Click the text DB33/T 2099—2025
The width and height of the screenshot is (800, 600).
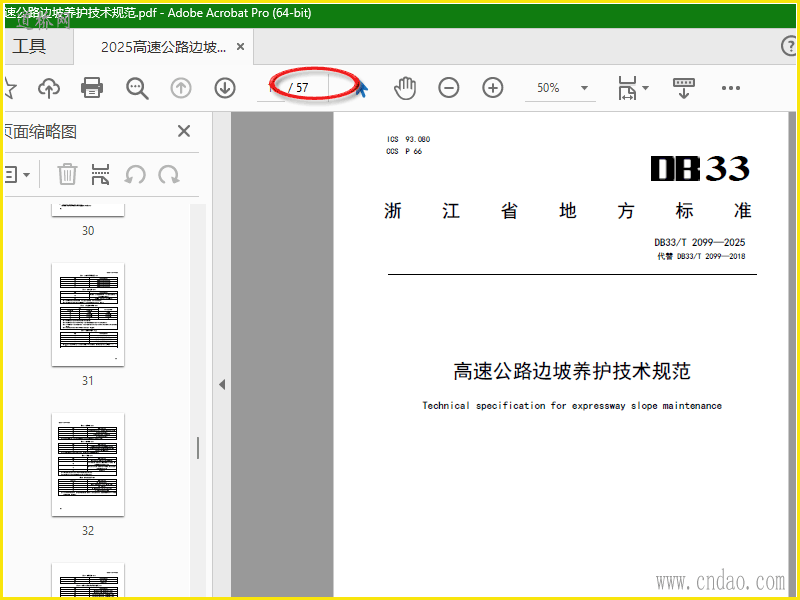click(699, 242)
